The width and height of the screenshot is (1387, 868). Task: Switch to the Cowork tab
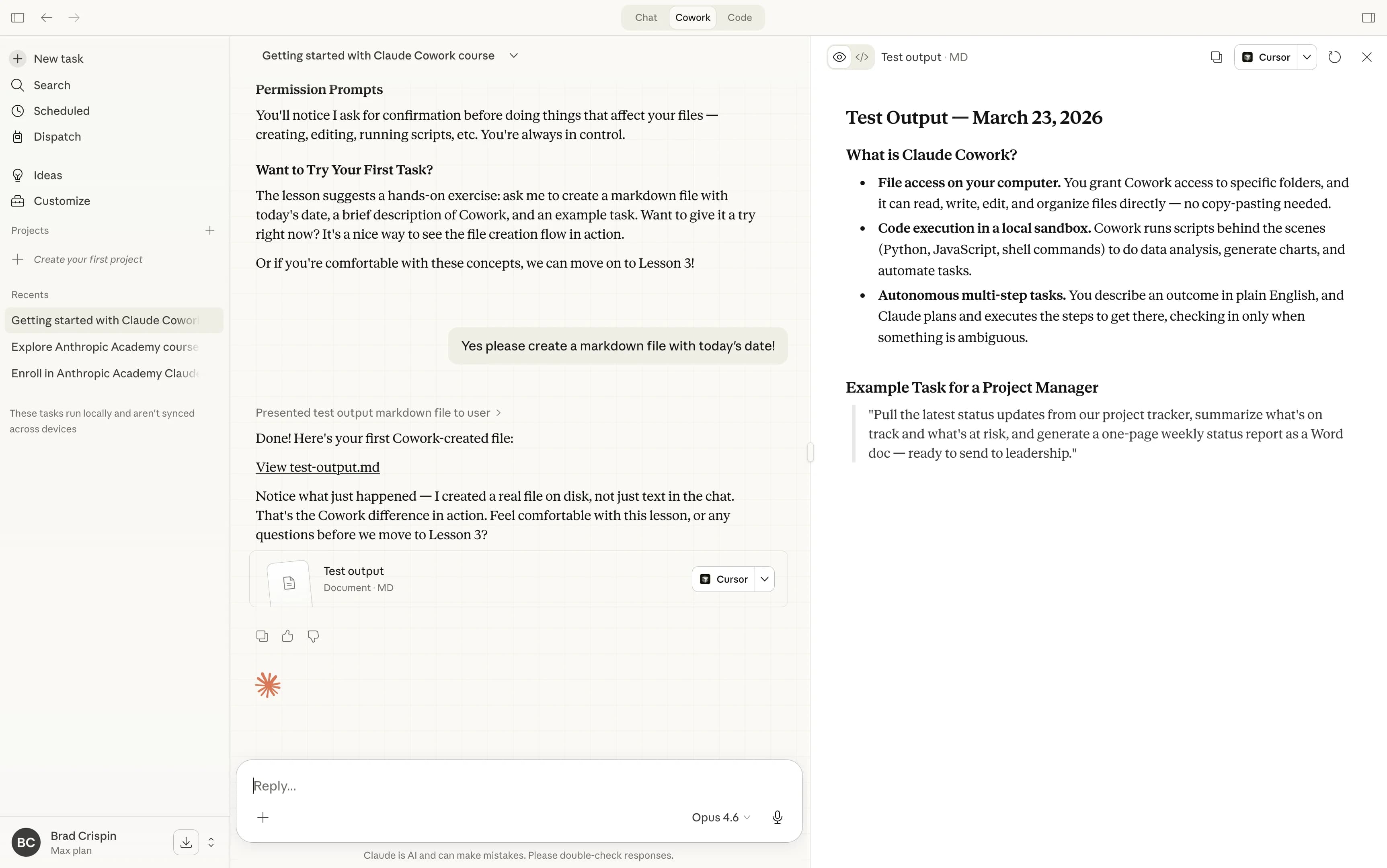point(693,17)
